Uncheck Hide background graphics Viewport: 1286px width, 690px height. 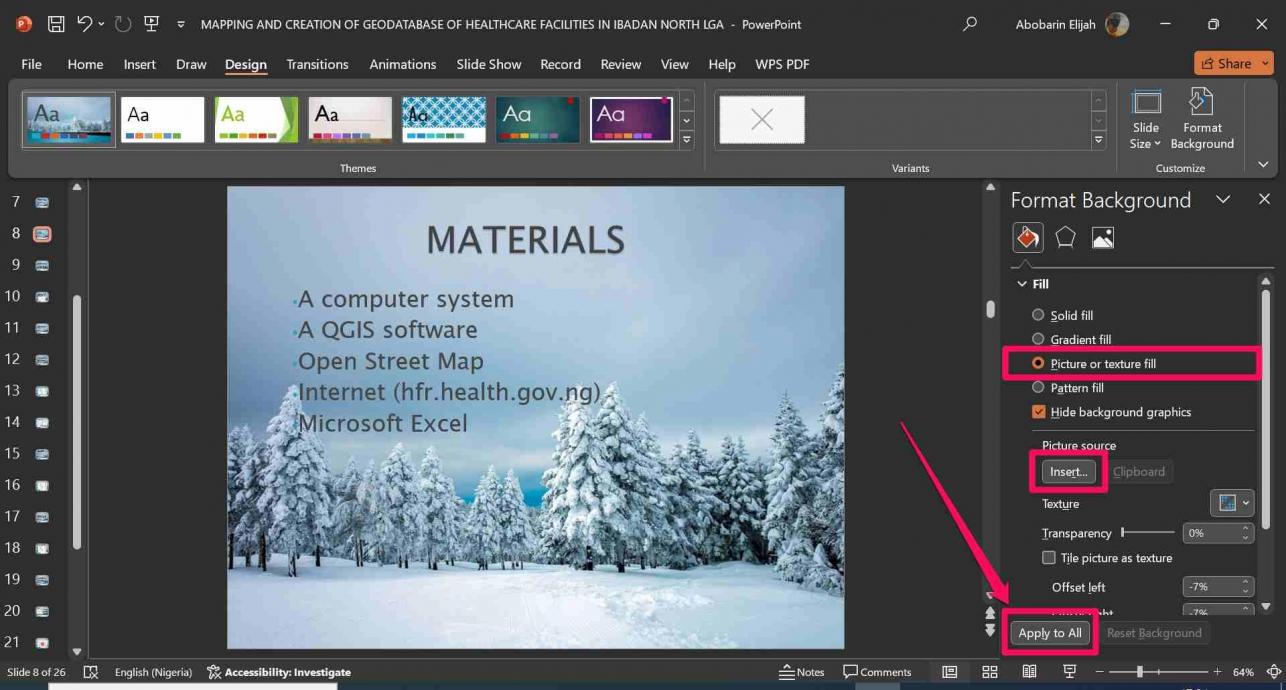point(1038,412)
